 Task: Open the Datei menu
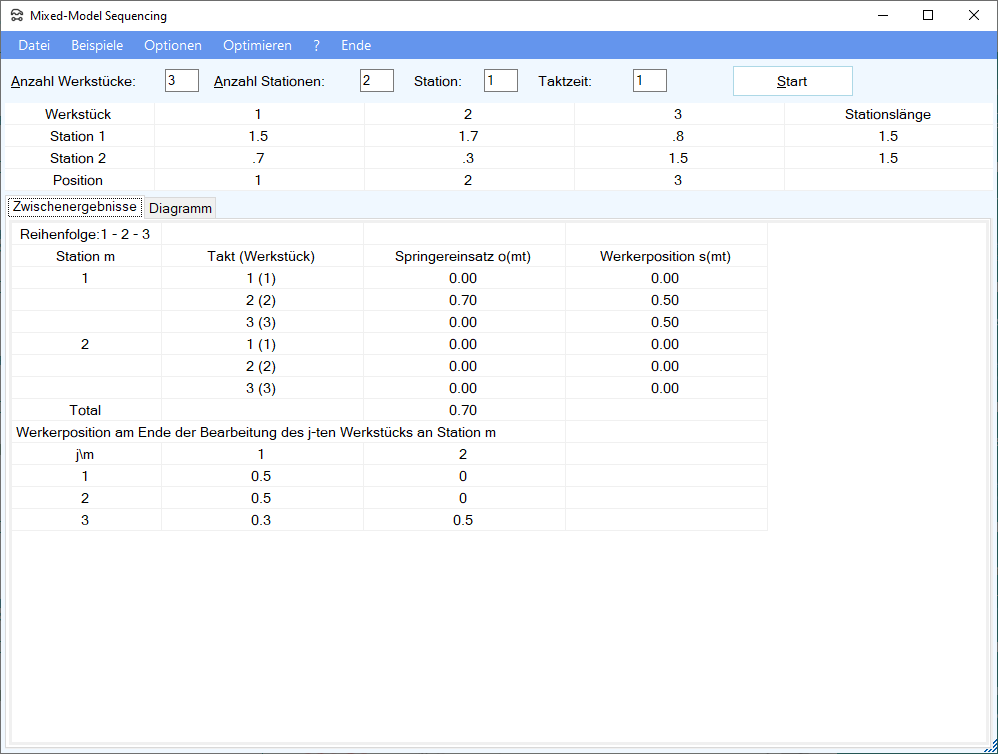click(34, 45)
